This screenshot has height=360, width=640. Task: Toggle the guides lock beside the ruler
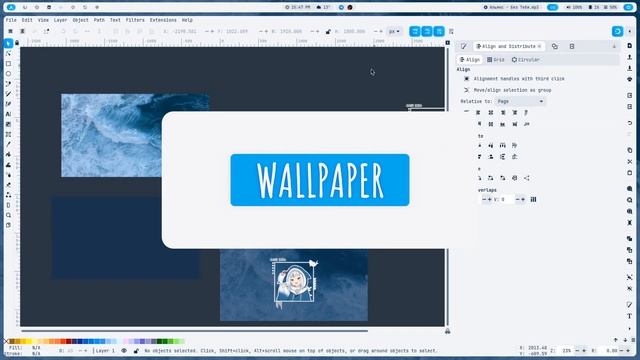[x=17, y=42]
